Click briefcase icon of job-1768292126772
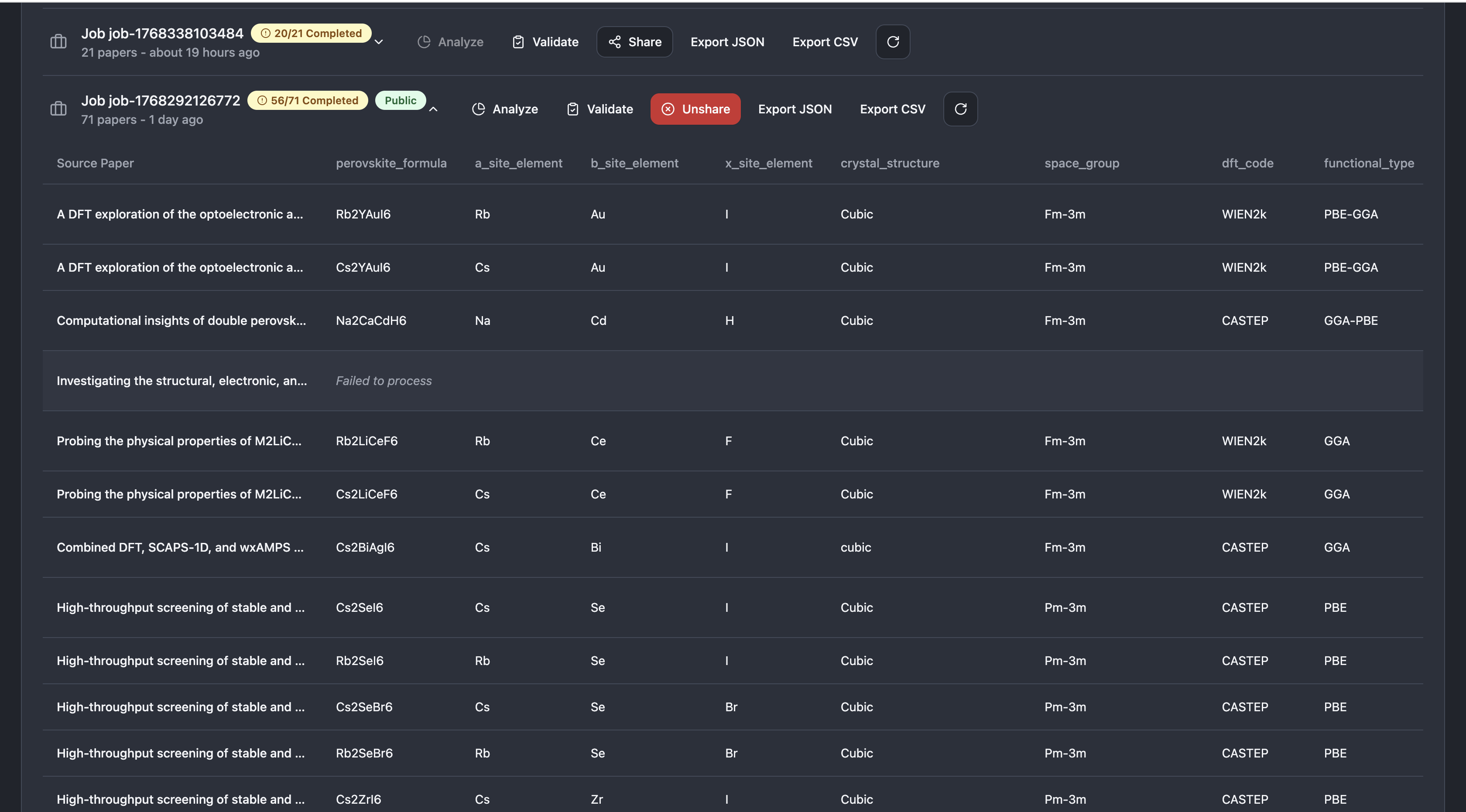Viewport: 1466px width, 812px height. coord(58,109)
